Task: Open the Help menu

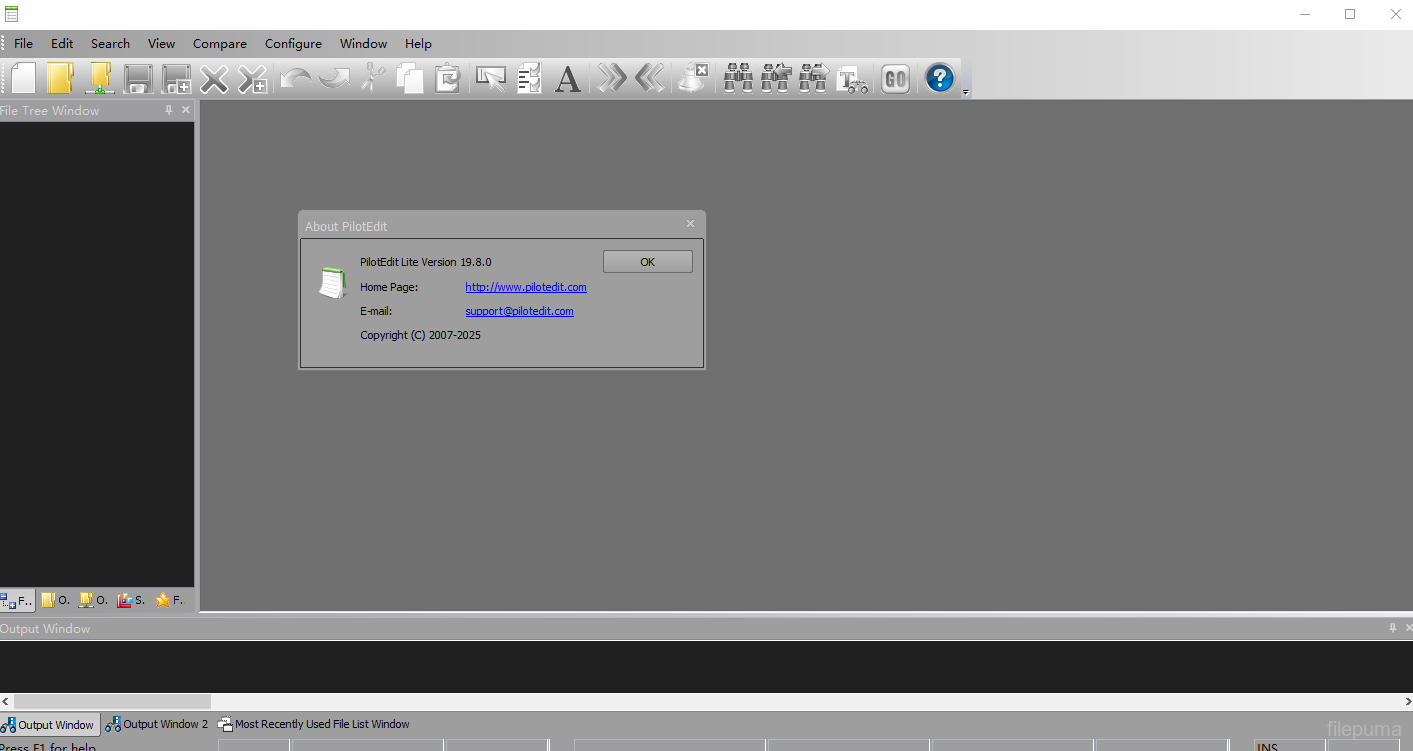Action: point(418,44)
